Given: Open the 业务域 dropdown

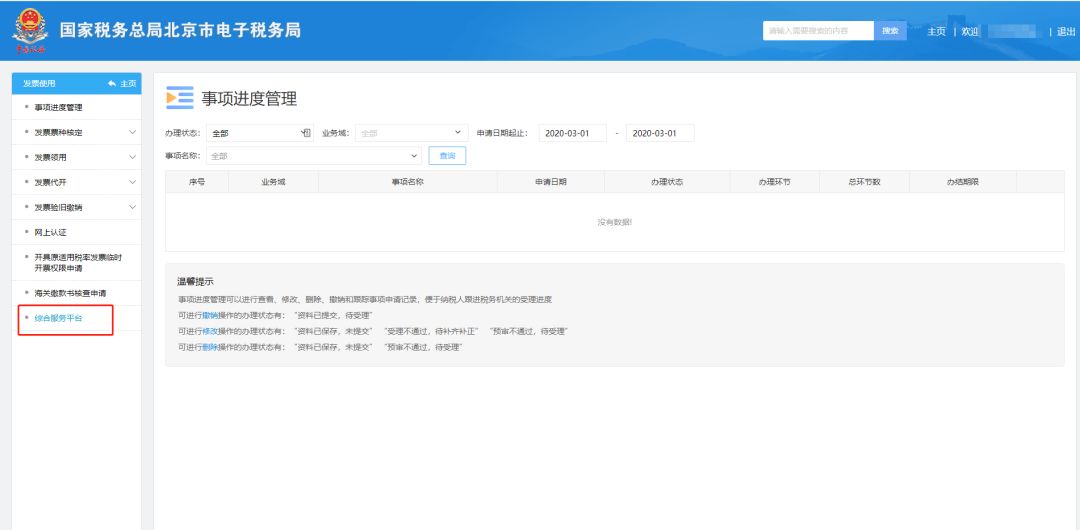Looking at the screenshot, I should pos(412,133).
